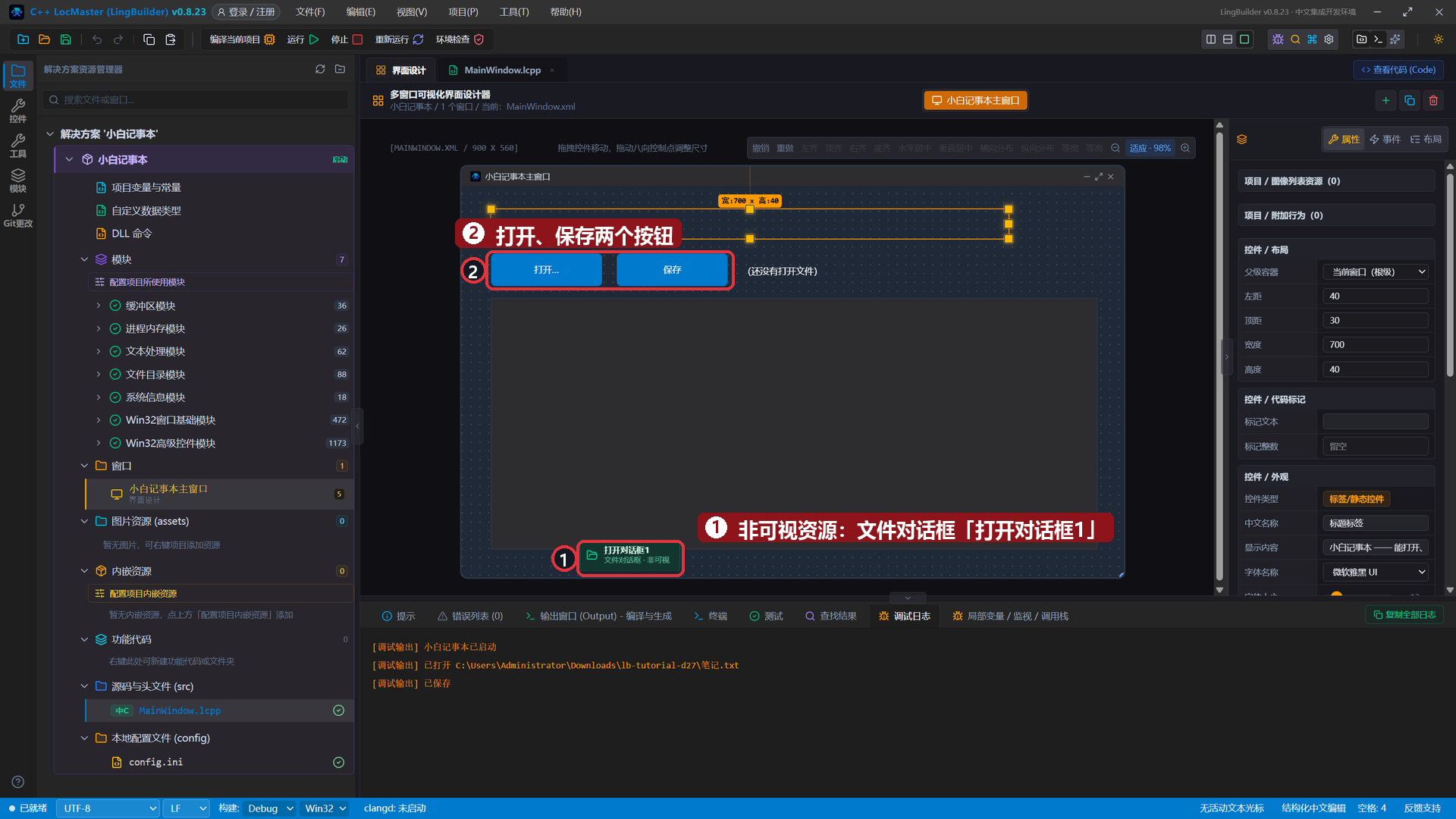
Task: Click the 宽度 input field showing 700
Action: click(1376, 344)
